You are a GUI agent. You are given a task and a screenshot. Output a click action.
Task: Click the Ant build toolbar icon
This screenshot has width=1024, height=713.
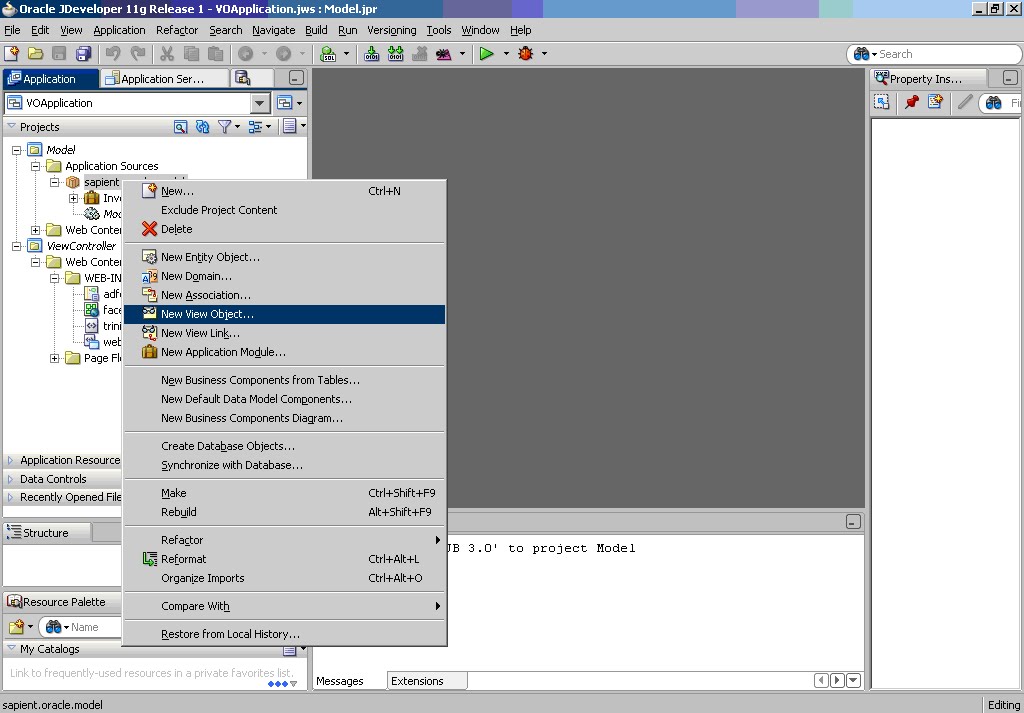tap(443, 54)
